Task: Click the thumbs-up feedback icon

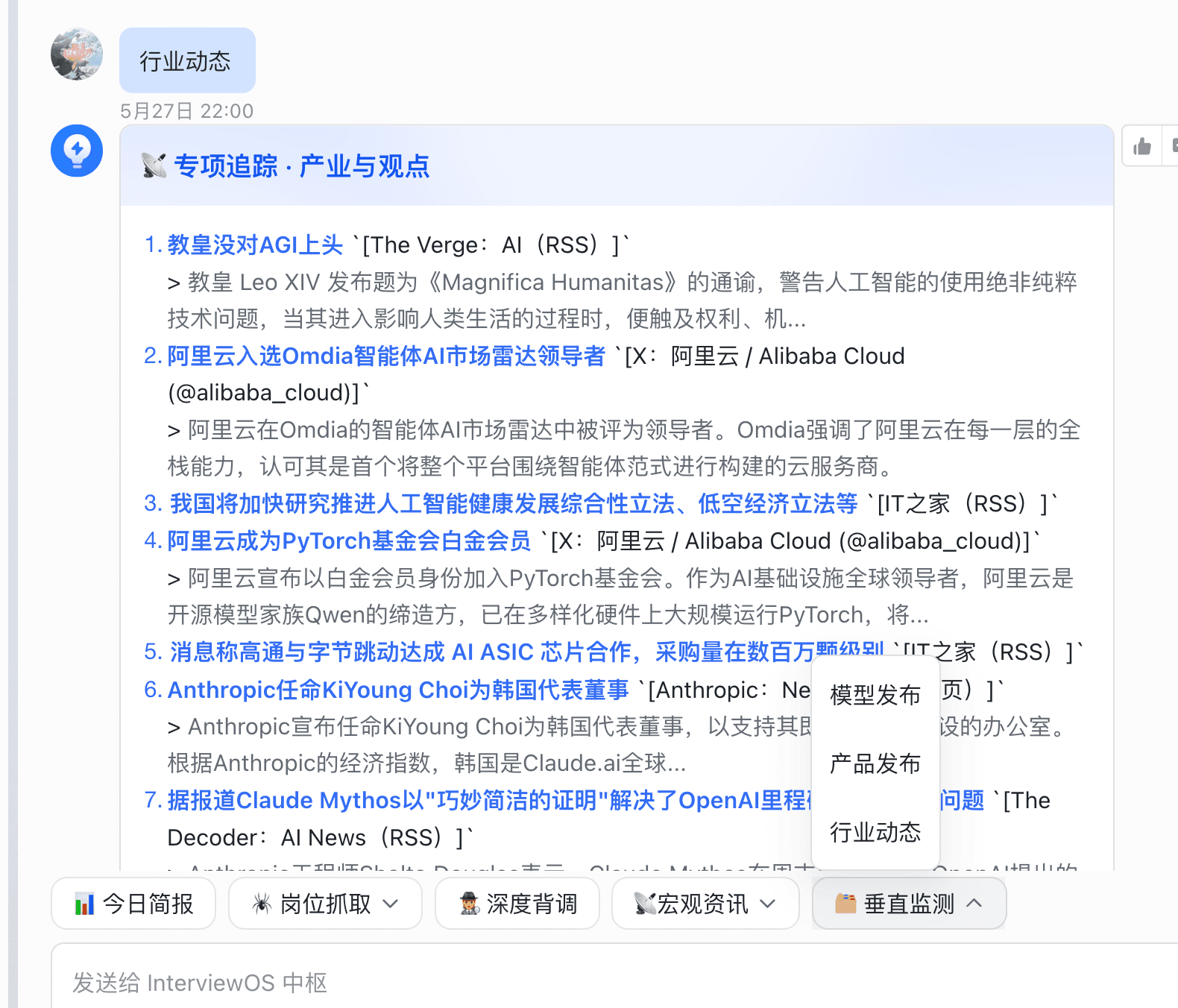Action: (x=1142, y=146)
